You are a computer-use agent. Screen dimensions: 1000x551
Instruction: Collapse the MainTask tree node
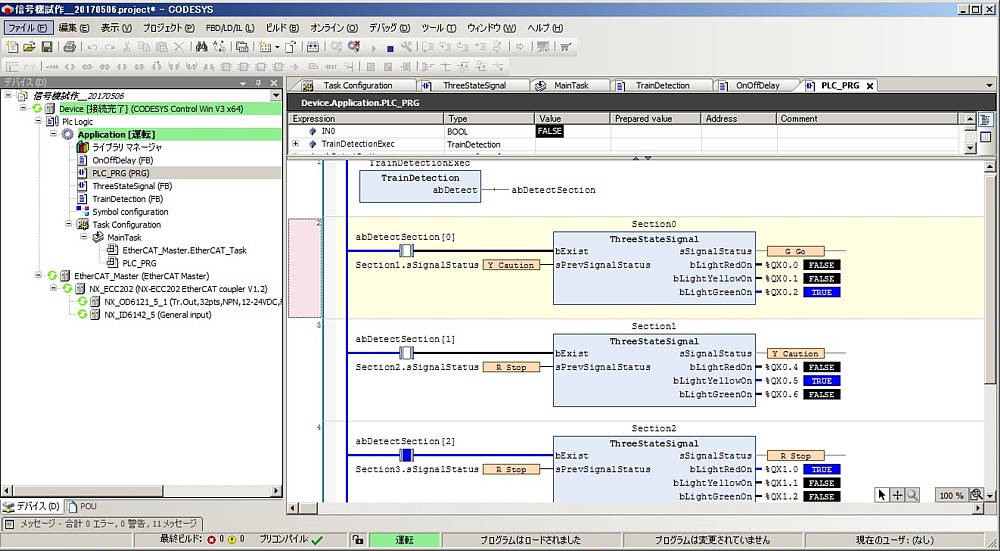point(84,237)
